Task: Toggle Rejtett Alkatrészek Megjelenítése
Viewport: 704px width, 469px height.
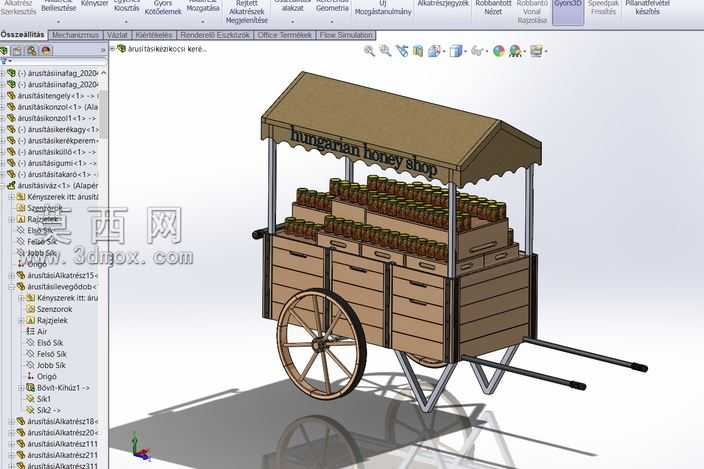Action: [x=246, y=12]
